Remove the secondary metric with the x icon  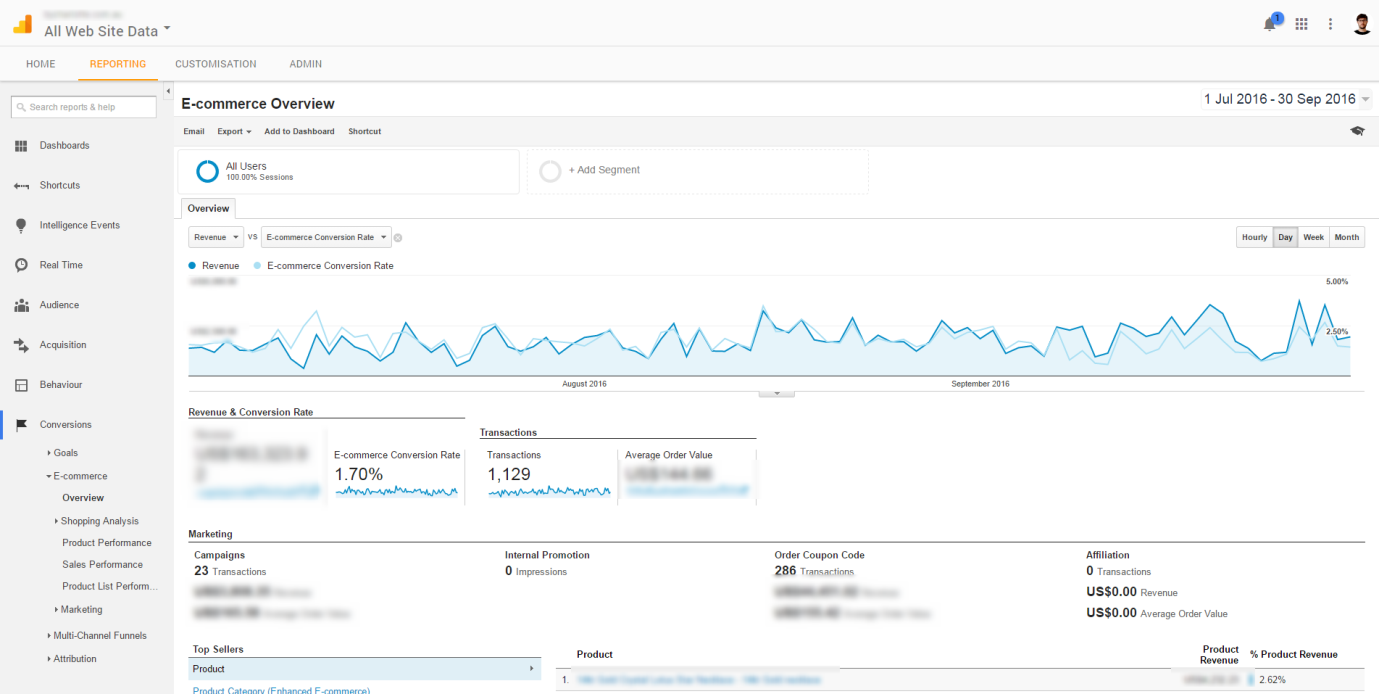pos(398,238)
